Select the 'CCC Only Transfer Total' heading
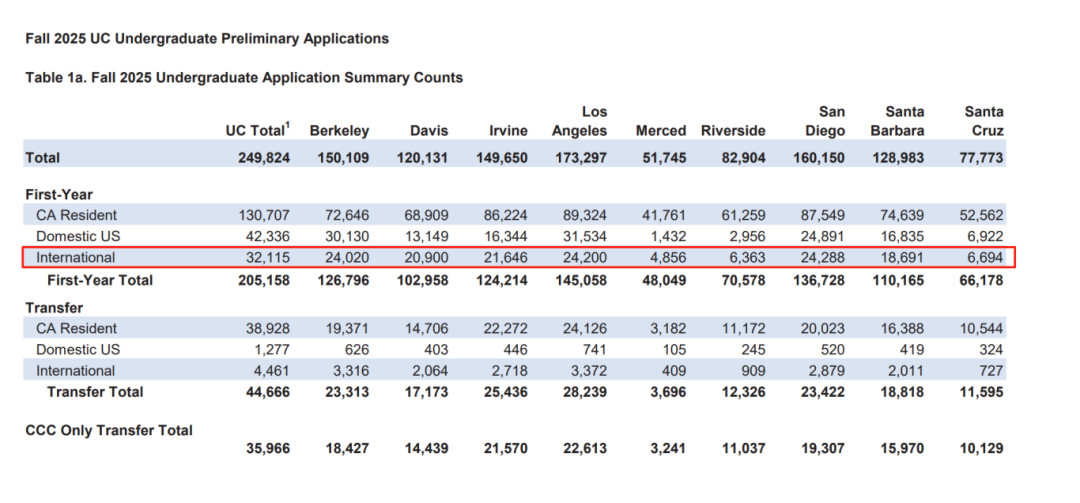The image size is (1080, 503). (x=109, y=430)
